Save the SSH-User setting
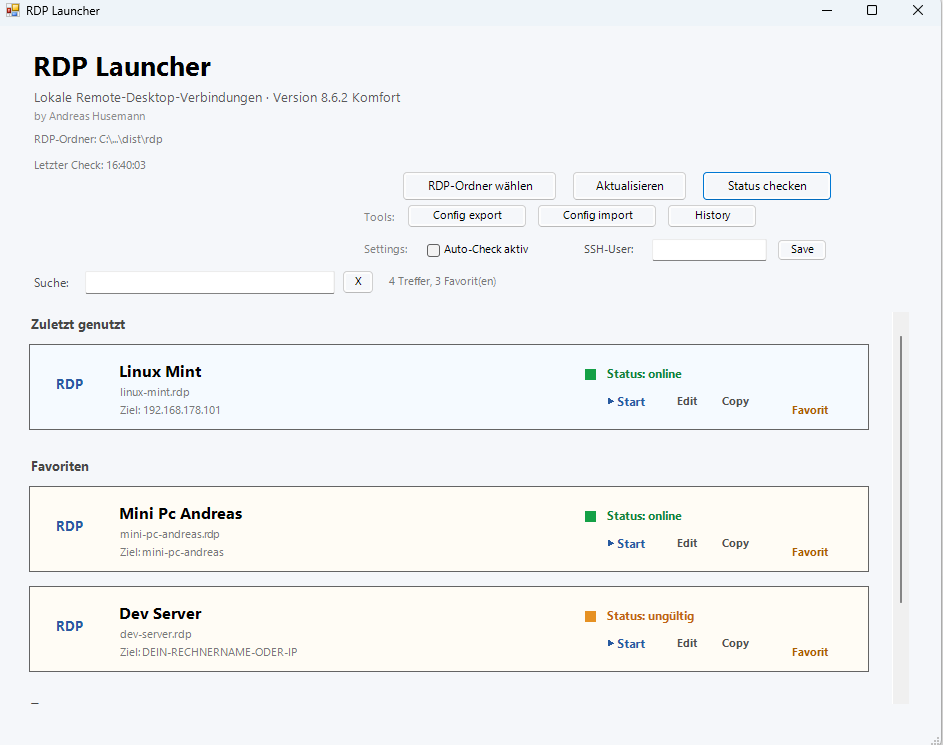The width and height of the screenshot is (943, 745). tap(801, 249)
